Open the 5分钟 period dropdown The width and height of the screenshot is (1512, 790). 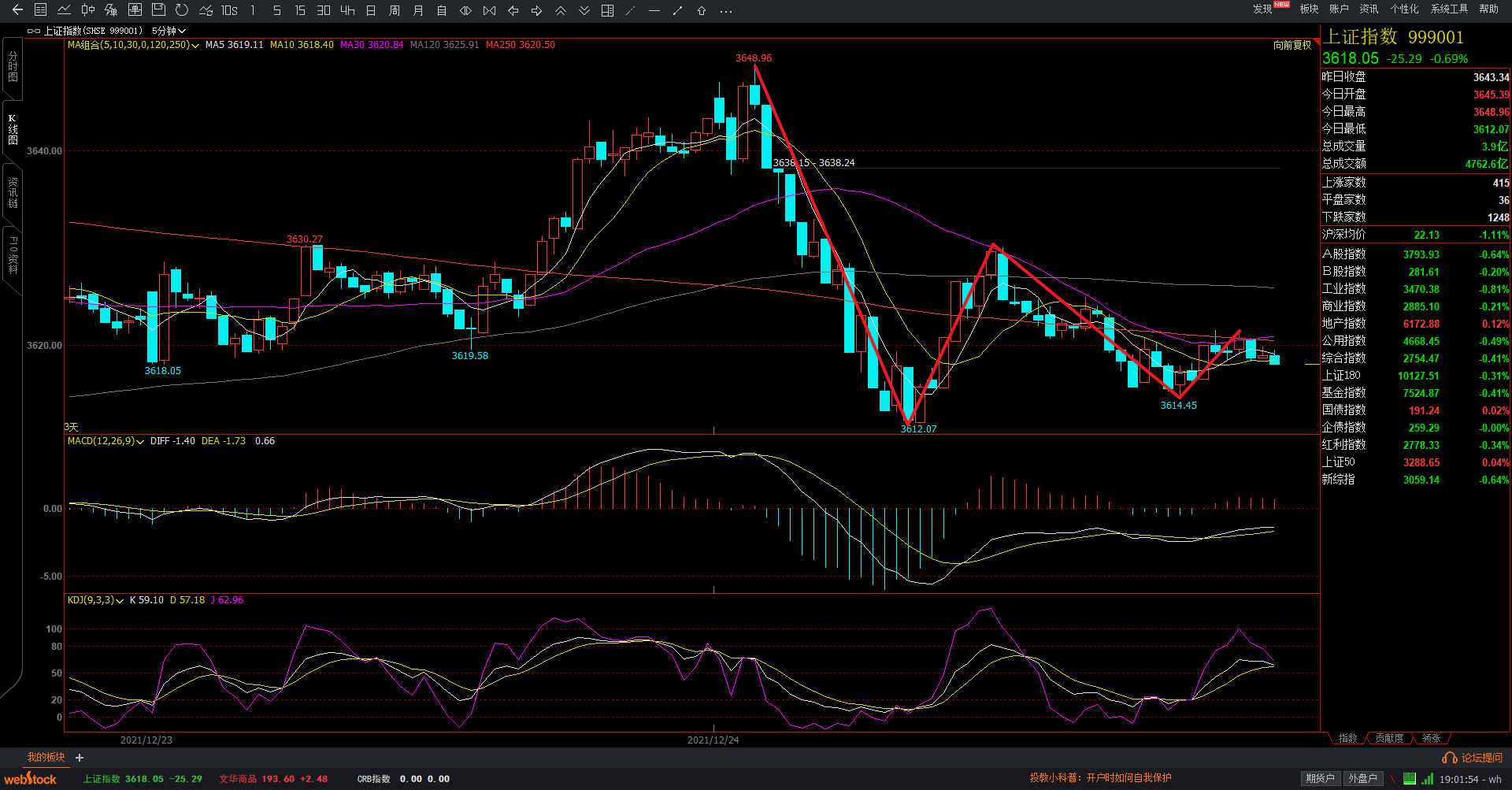pyautogui.click(x=169, y=31)
